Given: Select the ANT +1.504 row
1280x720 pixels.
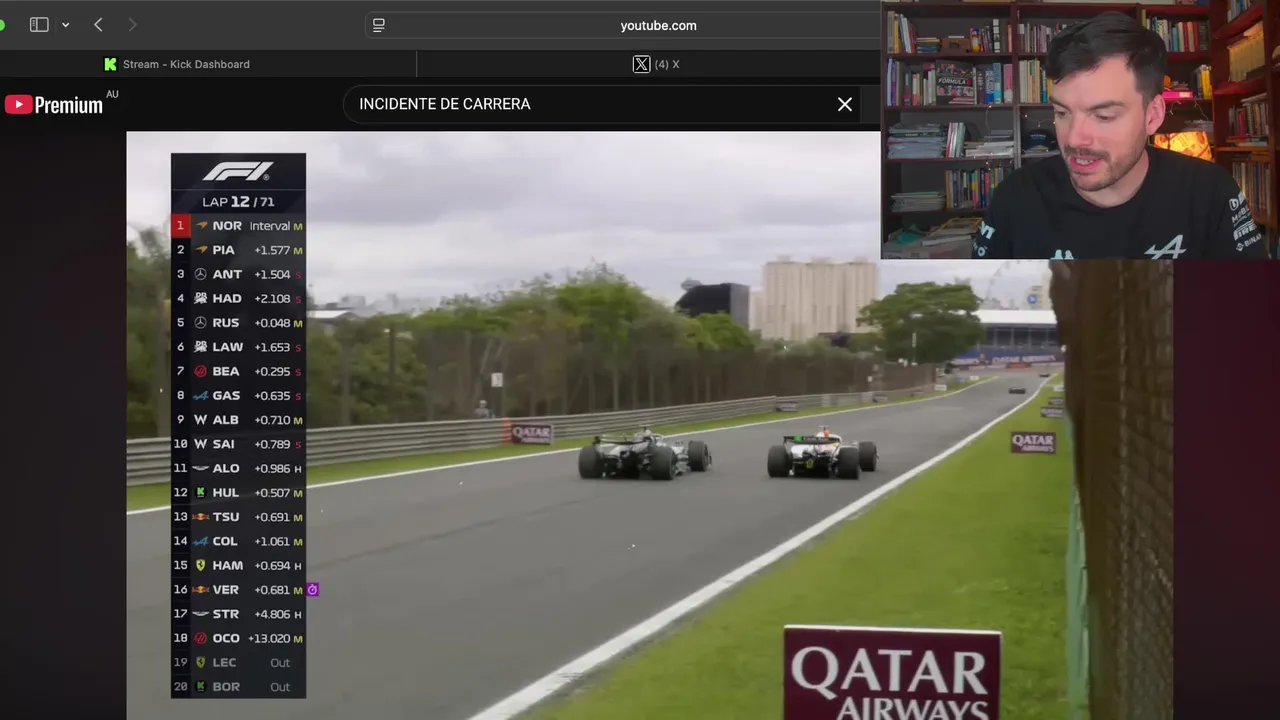Looking at the screenshot, I should (238, 274).
